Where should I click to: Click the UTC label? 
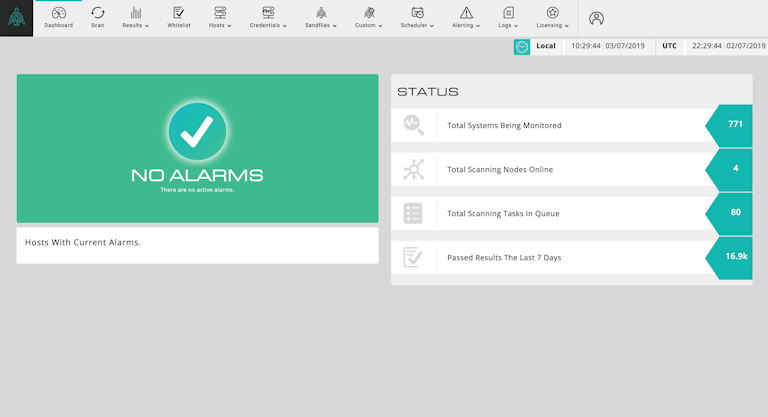point(670,46)
